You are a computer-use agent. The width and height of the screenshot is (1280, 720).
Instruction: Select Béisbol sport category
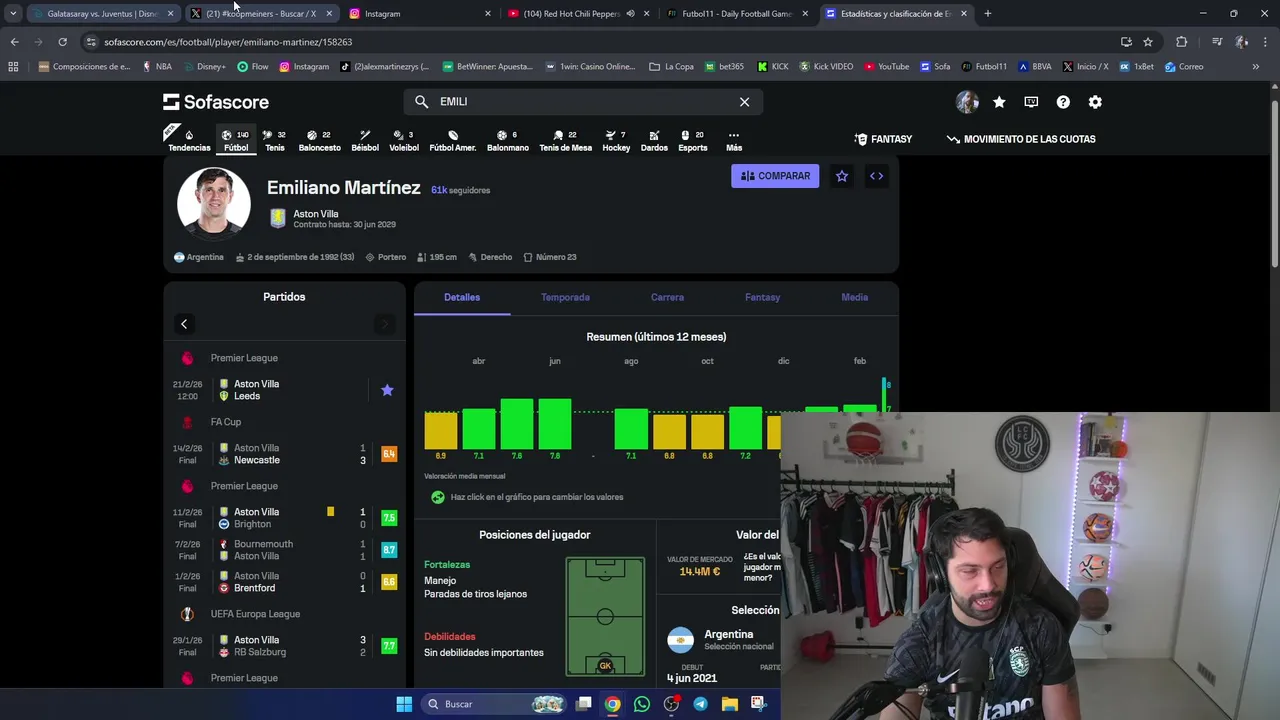point(365,140)
